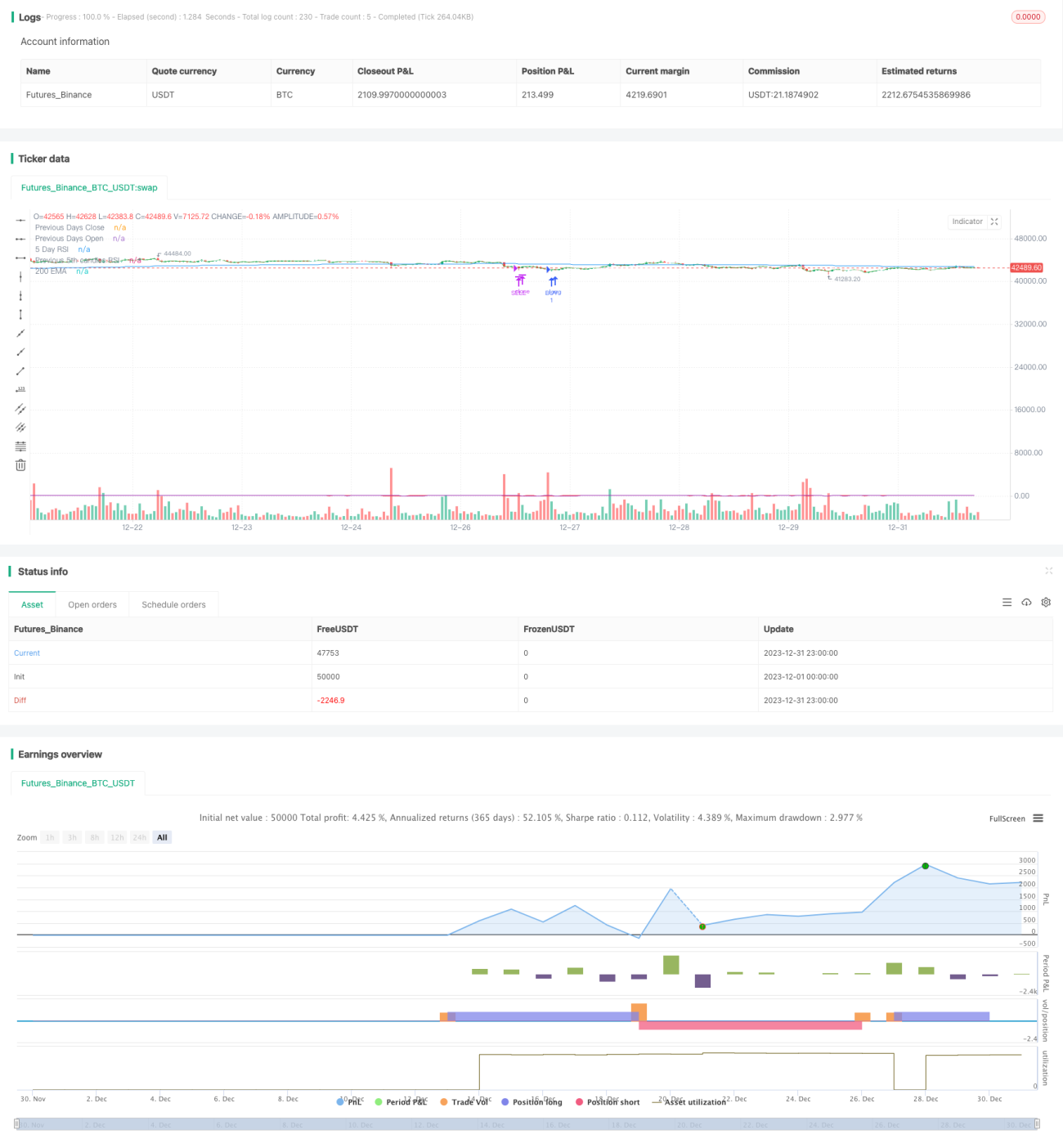Click the list view icon in Status info

tap(1007, 603)
